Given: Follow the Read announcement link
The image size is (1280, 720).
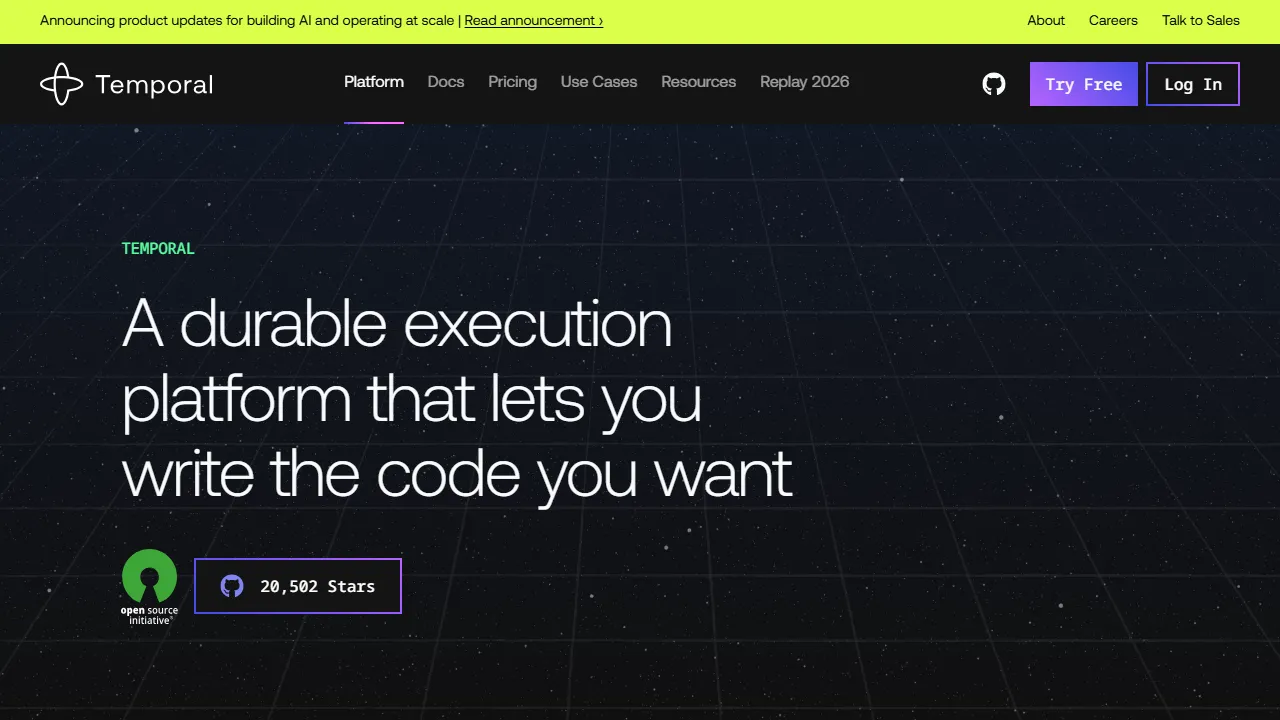Looking at the screenshot, I should [x=534, y=20].
